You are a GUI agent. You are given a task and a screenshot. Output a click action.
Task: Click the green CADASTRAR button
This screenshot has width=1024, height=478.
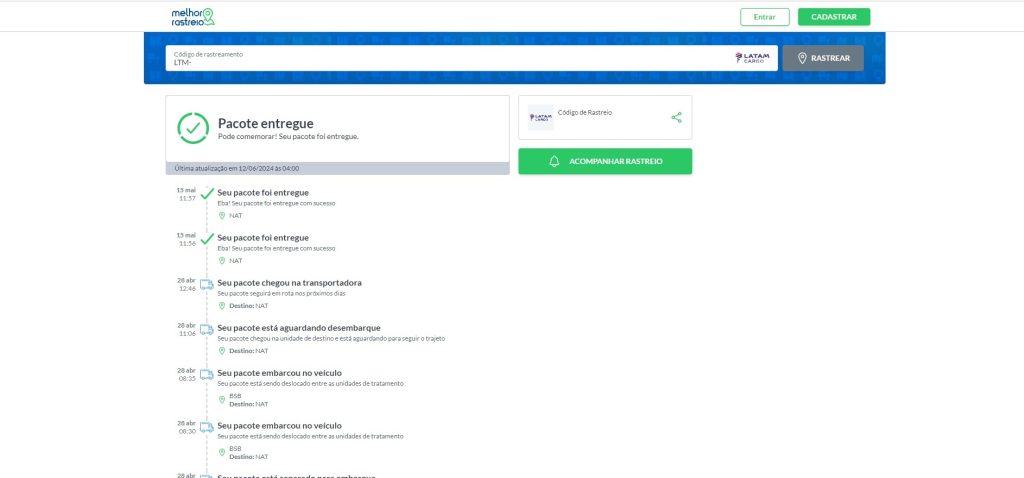point(834,17)
